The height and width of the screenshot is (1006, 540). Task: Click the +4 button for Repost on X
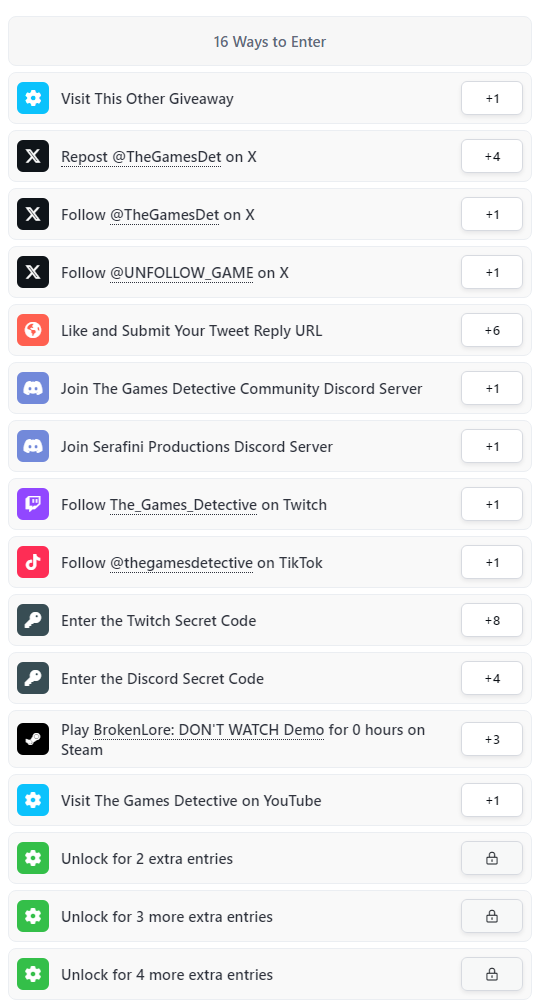point(492,157)
